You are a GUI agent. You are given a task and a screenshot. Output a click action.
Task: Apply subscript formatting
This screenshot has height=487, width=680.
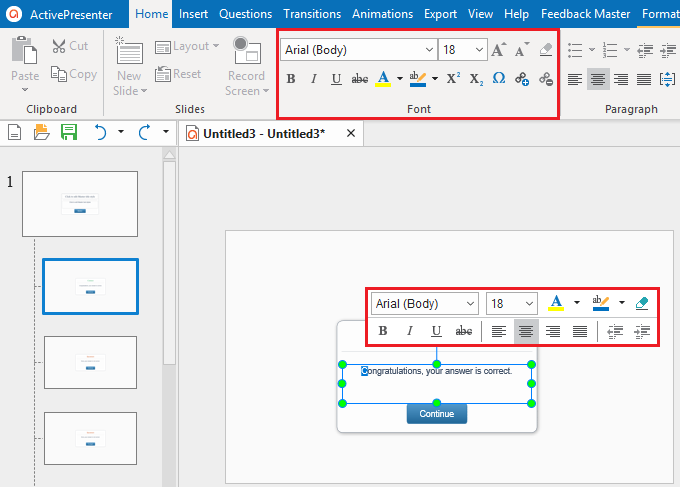pos(476,79)
